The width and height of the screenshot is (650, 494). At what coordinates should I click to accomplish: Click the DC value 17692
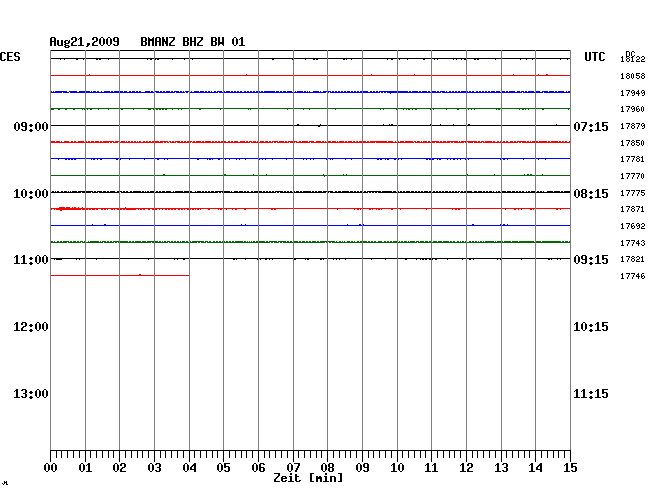pyautogui.click(x=633, y=226)
